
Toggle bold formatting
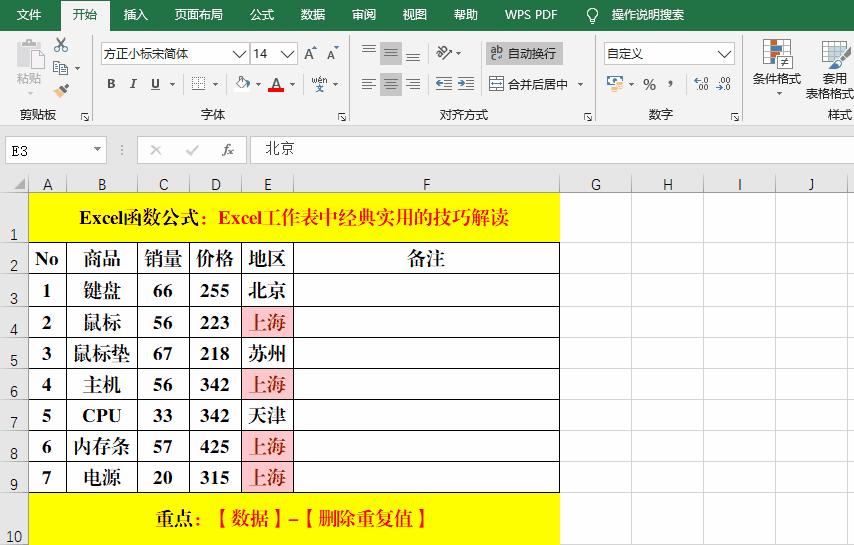pos(111,84)
